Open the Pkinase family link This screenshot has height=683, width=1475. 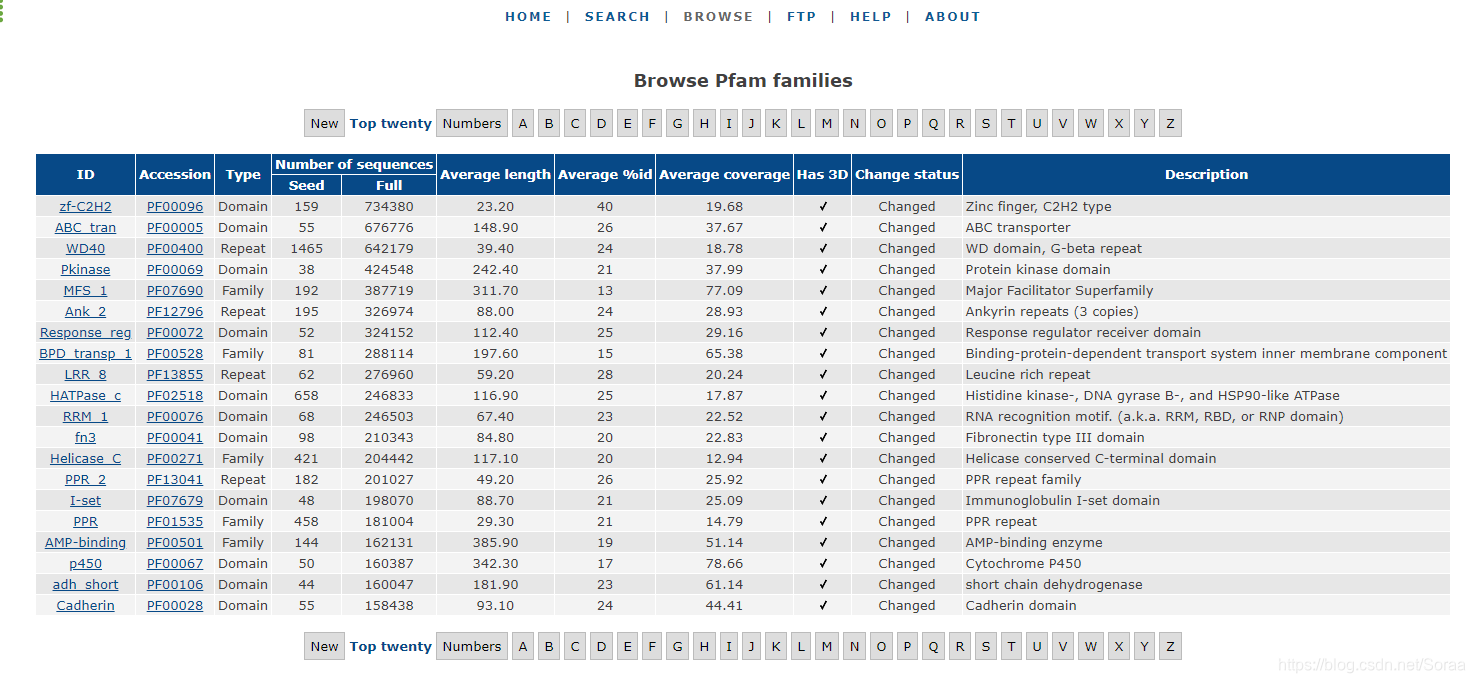pyautogui.click(x=86, y=269)
